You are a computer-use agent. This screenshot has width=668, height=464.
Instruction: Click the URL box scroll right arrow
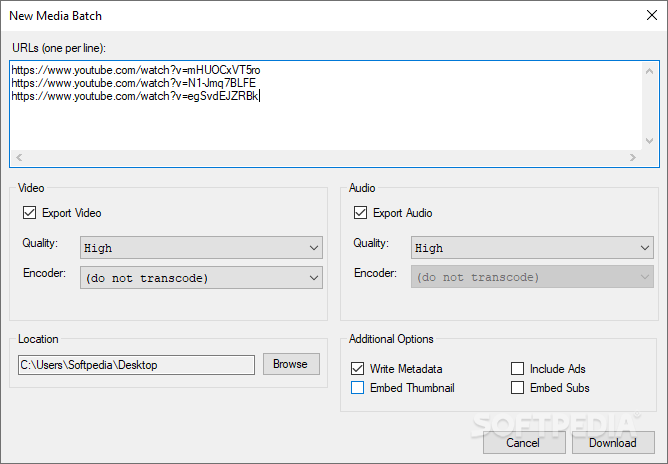click(x=633, y=157)
